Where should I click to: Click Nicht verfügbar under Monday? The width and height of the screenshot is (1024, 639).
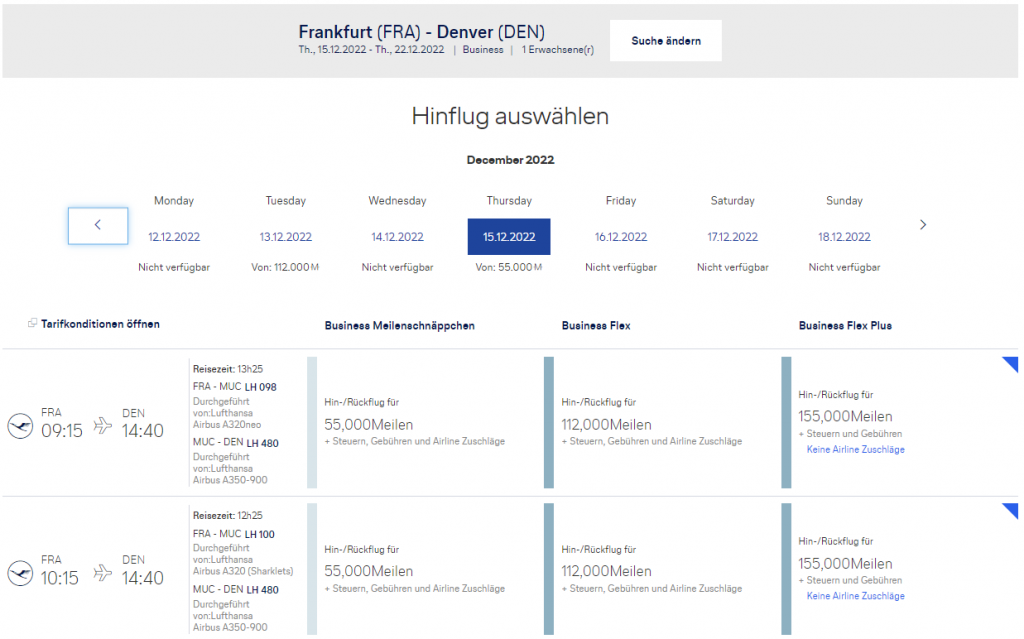pyautogui.click(x=174, y=267)
